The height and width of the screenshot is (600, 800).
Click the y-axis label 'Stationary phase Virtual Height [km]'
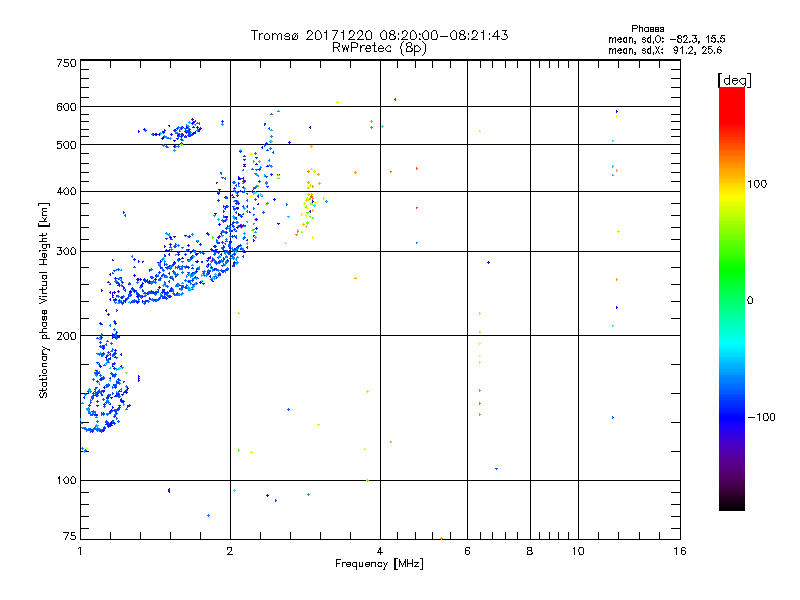43,300
